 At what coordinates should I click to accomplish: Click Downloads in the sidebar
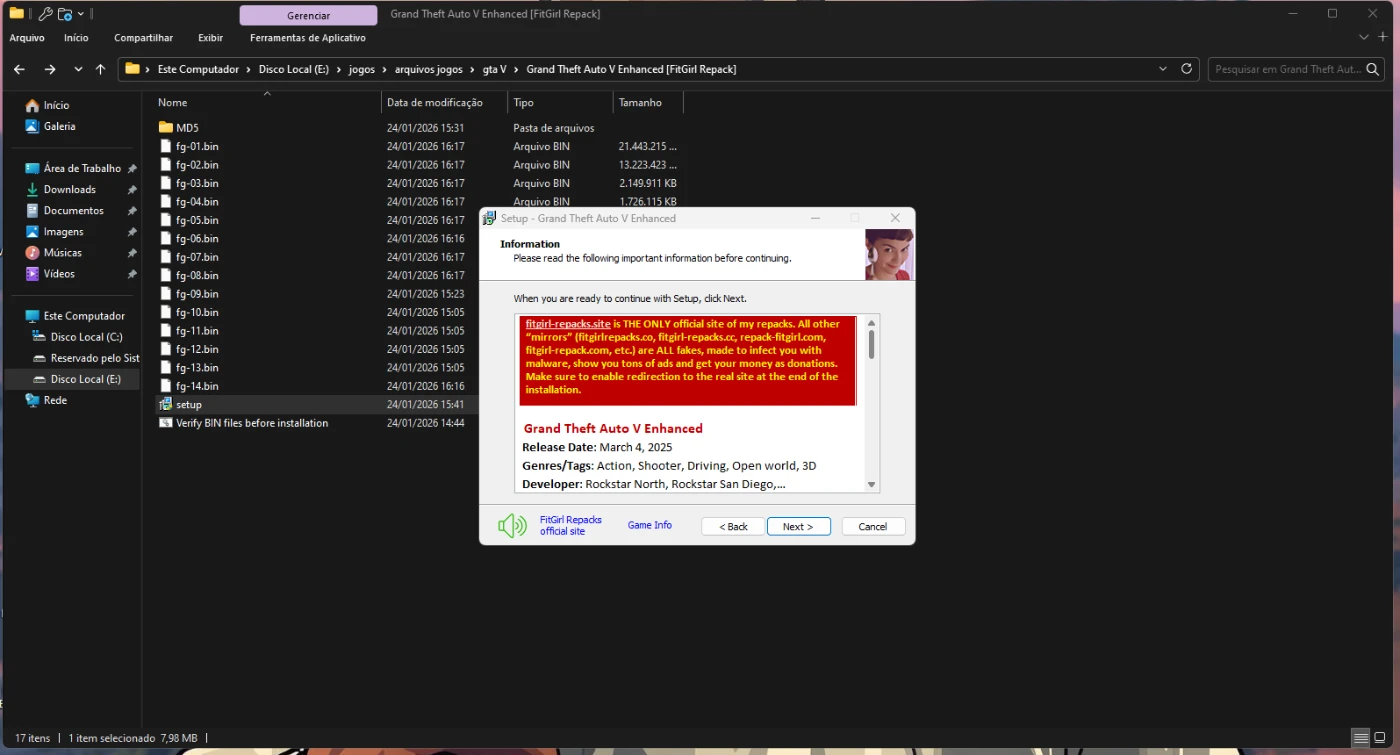coord(69,190)
